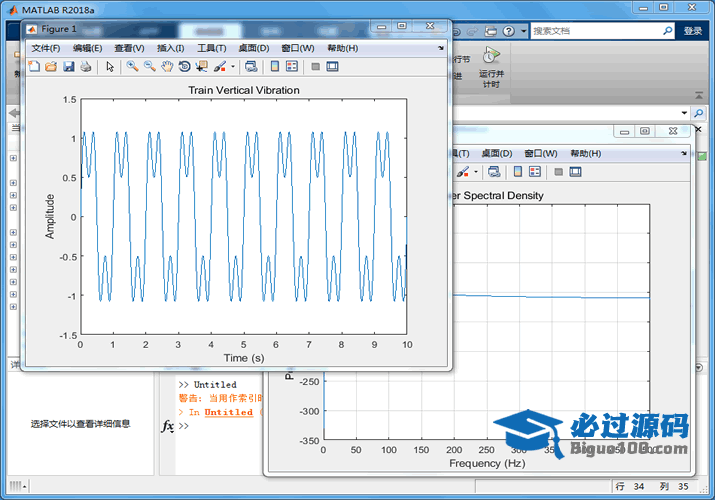Hide plot tools in Figure 1 toolbar
The height and width of the screenshot is (500, 715).
click(315, 67)
